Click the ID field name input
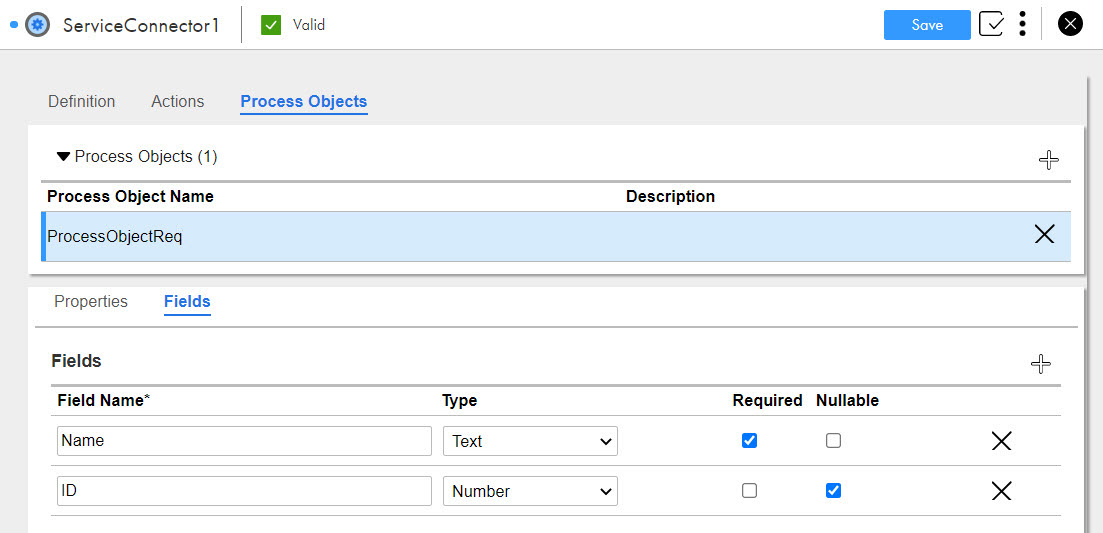Viewport: 1103px width, 533px height. point(244,491)
